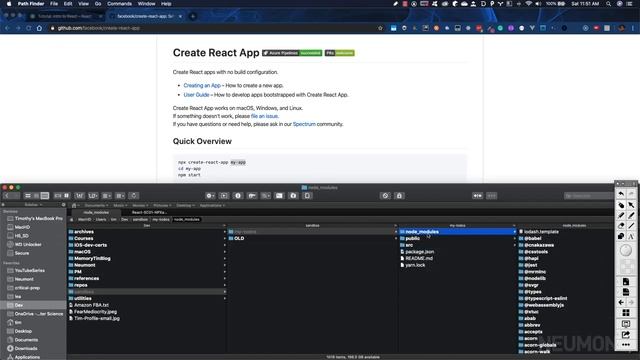Image resolution: width=640 pixels, height=360 pixels.
Task: Click the gear action toolbar button
Action: click(x=210, y=196)
